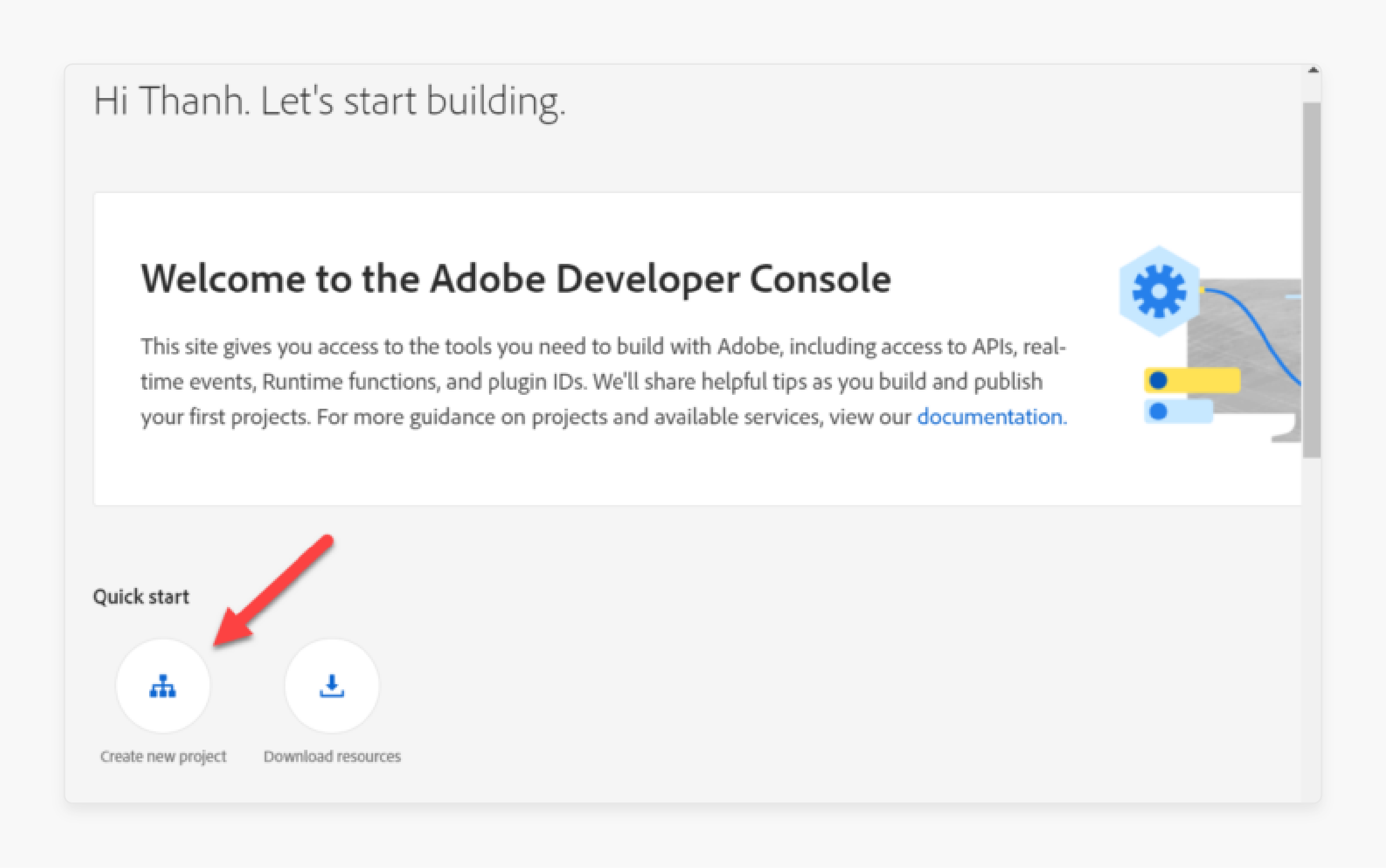Click the 'Hi Thanh. Let's start building.' greeting
Screen dimensions: 1386x868
click(329, 102)
